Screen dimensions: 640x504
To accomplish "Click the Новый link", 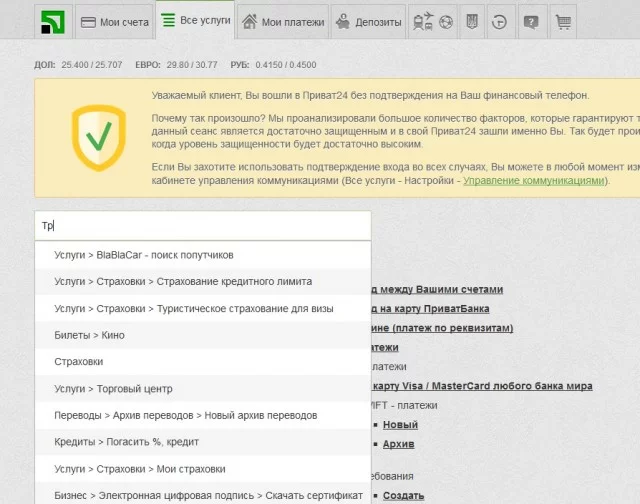I will coord(400,425).
